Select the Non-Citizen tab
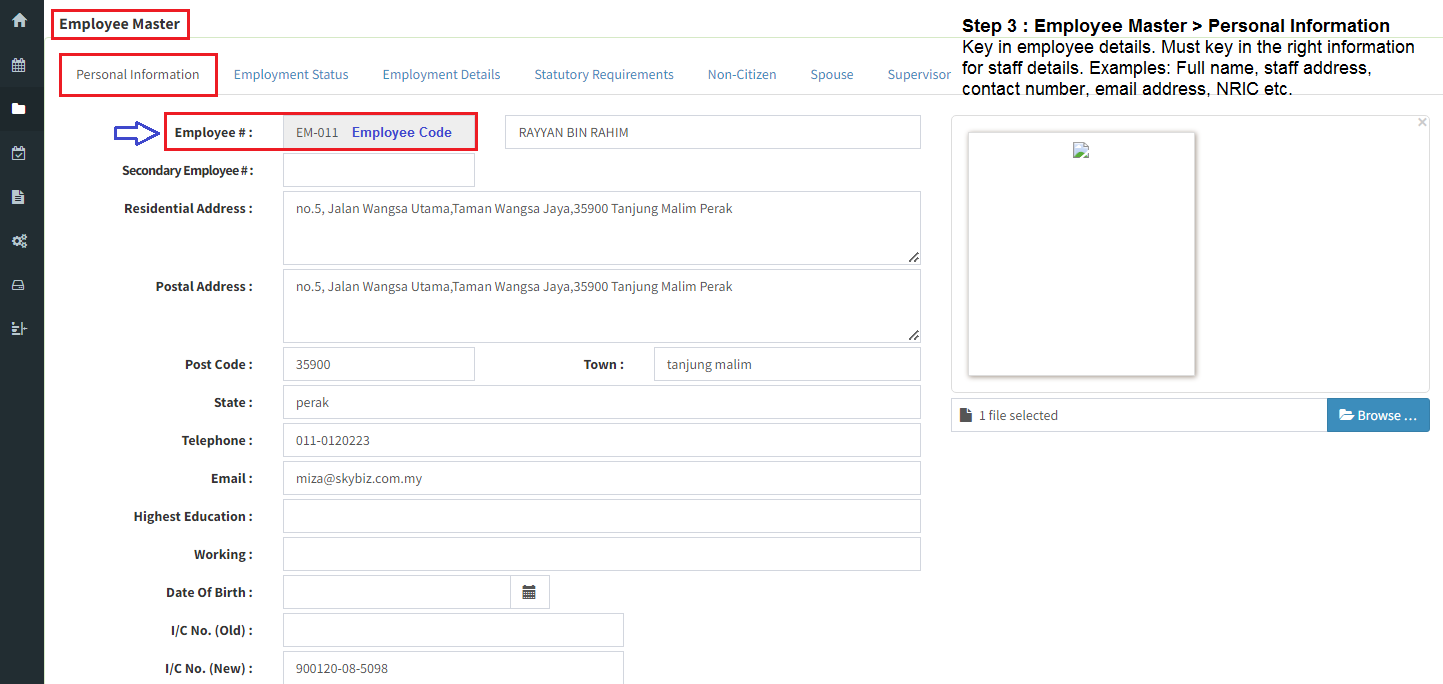 742,75
